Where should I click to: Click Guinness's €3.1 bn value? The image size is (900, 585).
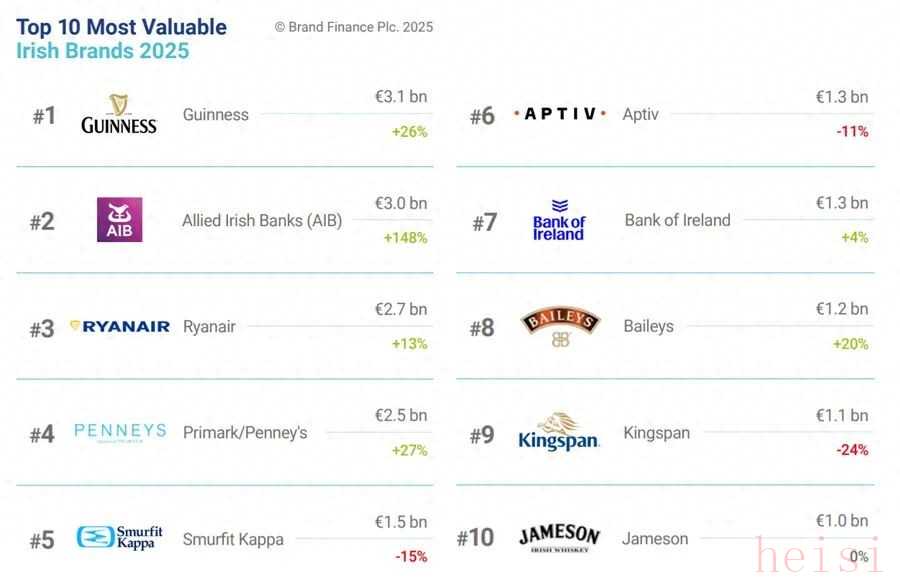pos(400,97)
